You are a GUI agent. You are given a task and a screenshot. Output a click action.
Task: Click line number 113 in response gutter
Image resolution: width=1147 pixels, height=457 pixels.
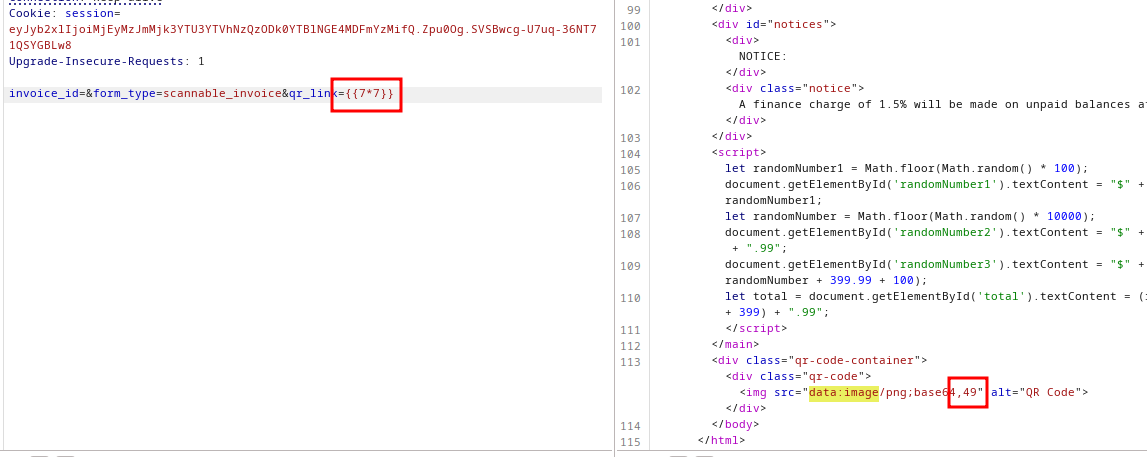[x=629, y=361]
